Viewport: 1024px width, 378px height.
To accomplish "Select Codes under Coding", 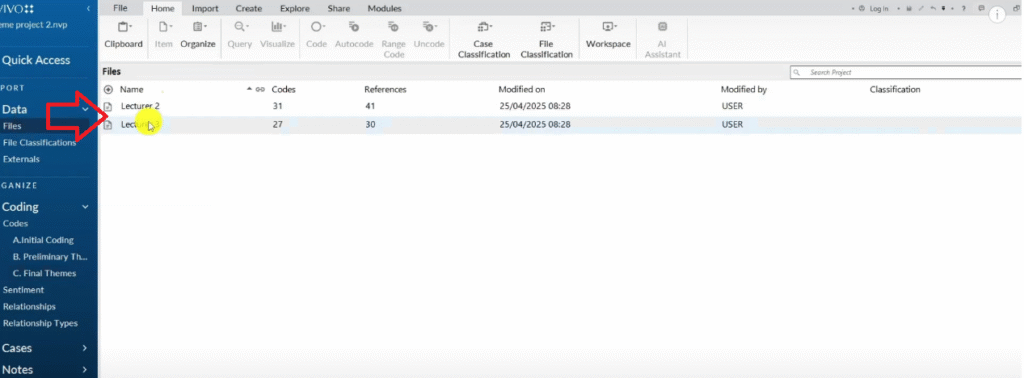I will click(16, 223).
